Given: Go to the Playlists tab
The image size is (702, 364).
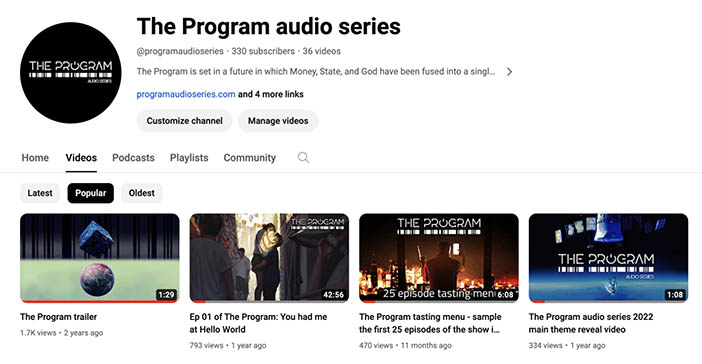Looking at the screenshot, I should (x=189, y=158).
